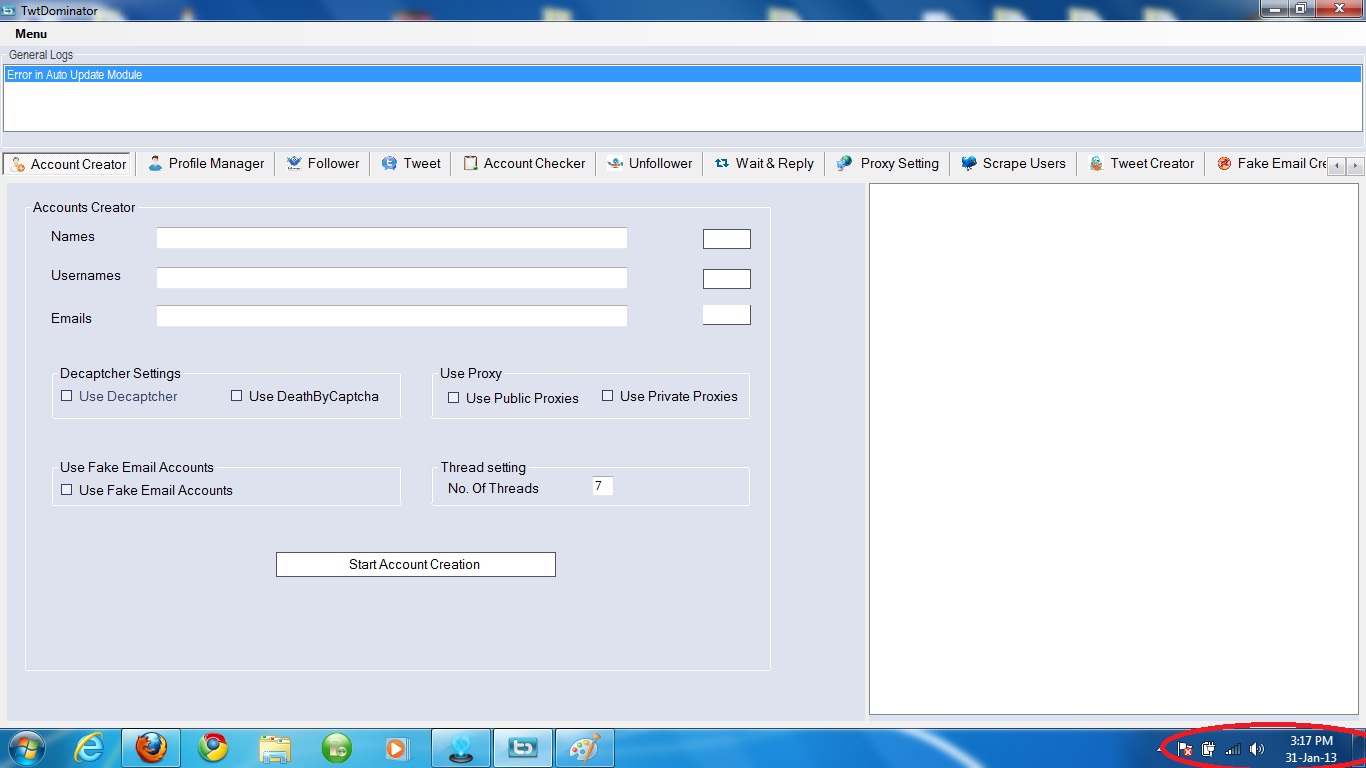Go to the Tweet Creator tab

(x=1141, y=163)
